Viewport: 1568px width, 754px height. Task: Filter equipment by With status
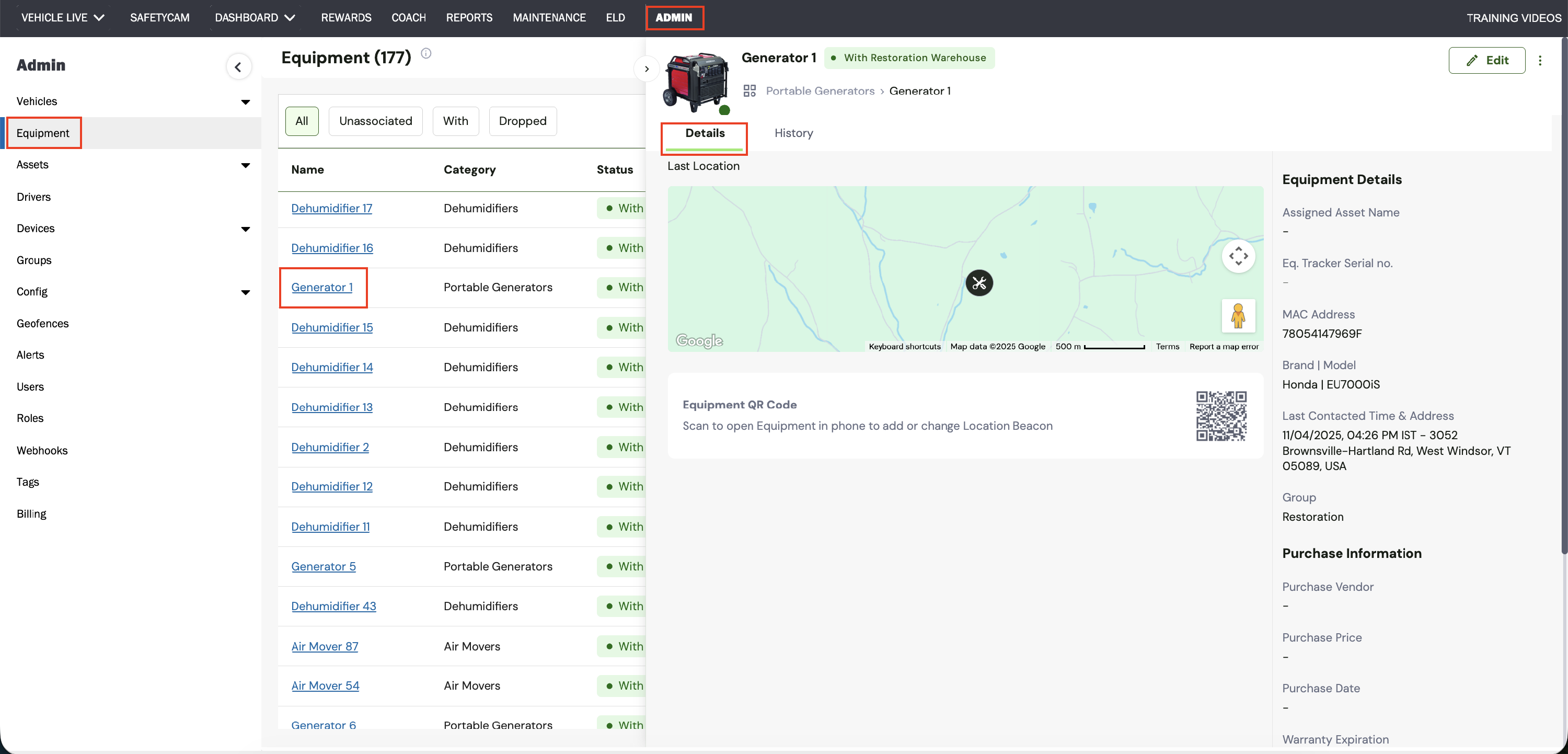pos(455,121)
